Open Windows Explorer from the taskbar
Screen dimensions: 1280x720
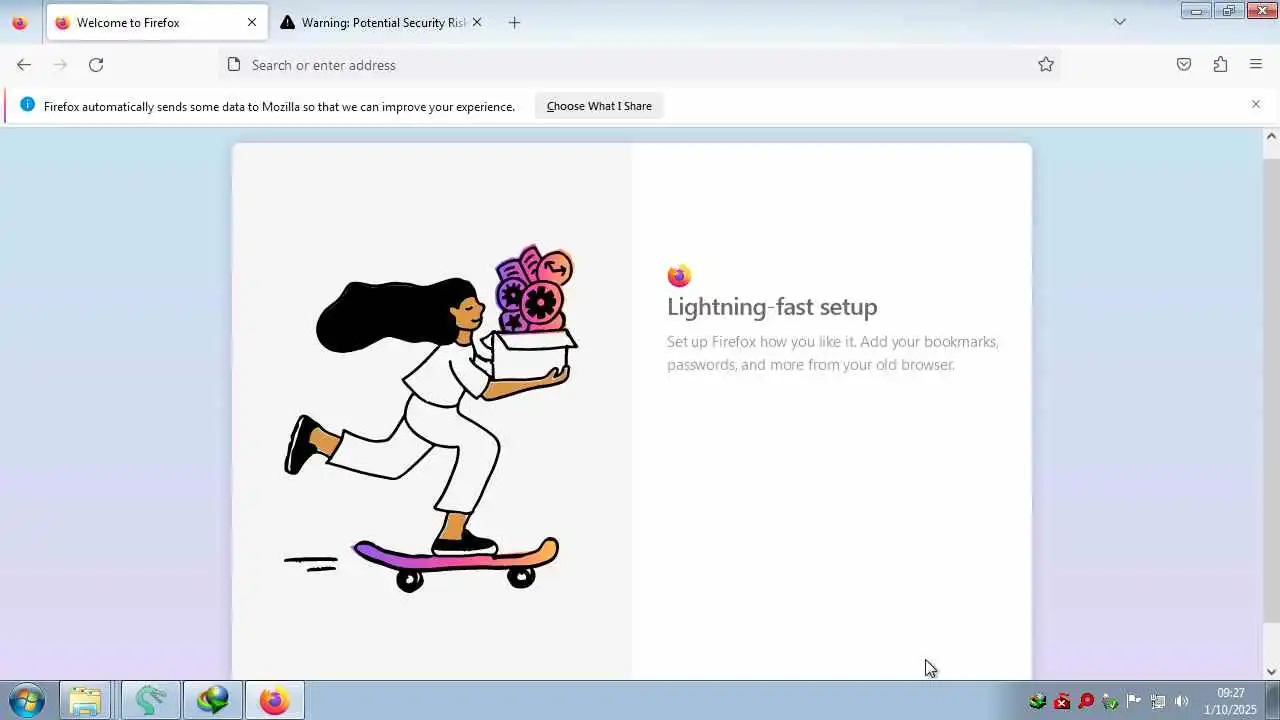(x=85, y=700)
